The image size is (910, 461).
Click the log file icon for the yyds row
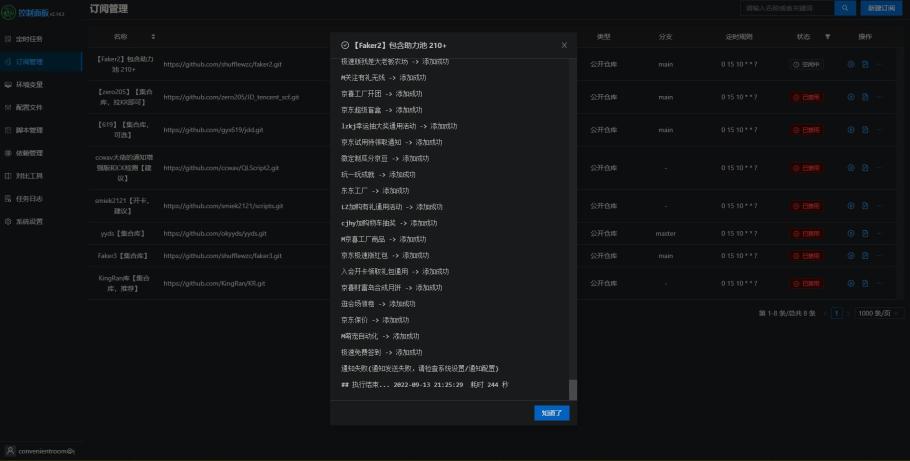click(x=865, y=233)
